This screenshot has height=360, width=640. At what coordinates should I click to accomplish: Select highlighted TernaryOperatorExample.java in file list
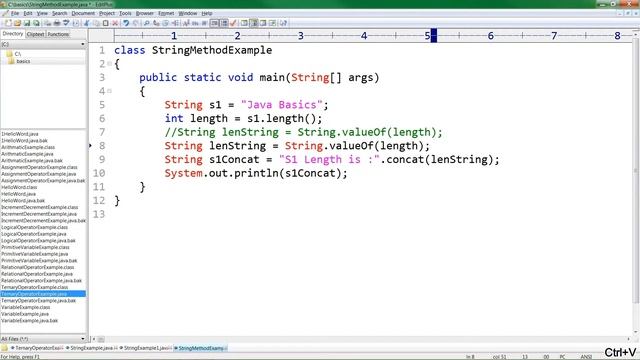(x=43, y=294)
